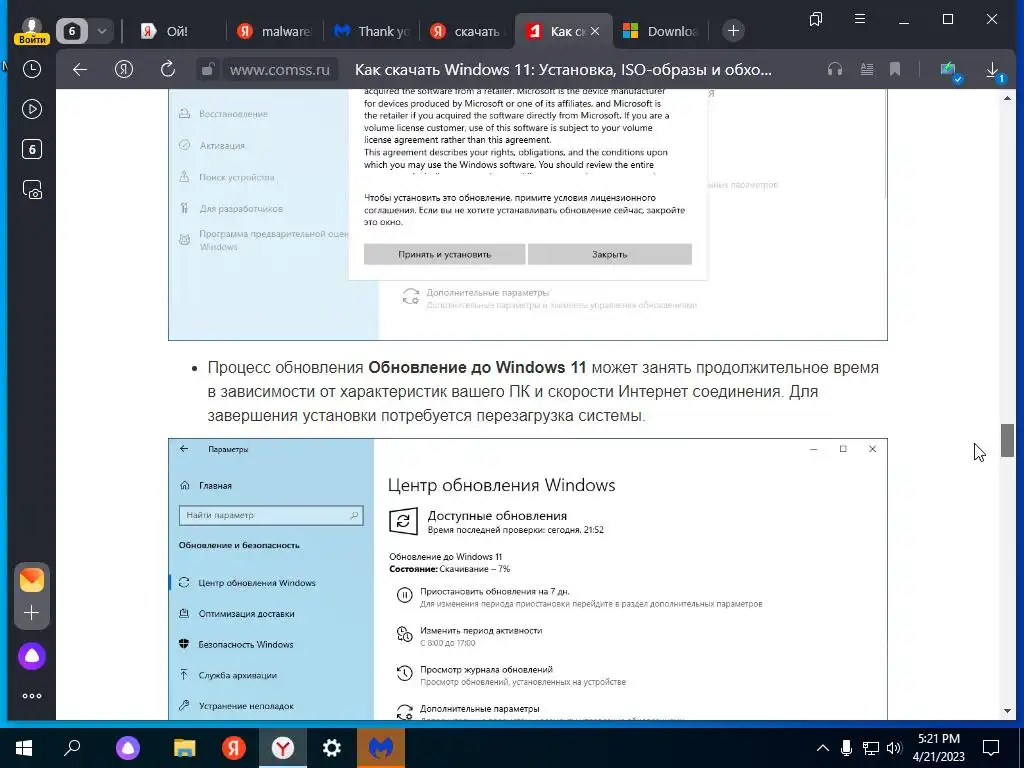Switch to the Thank you tab
The height and width of the screenshot is (768, 1024).
click(371, 31)
